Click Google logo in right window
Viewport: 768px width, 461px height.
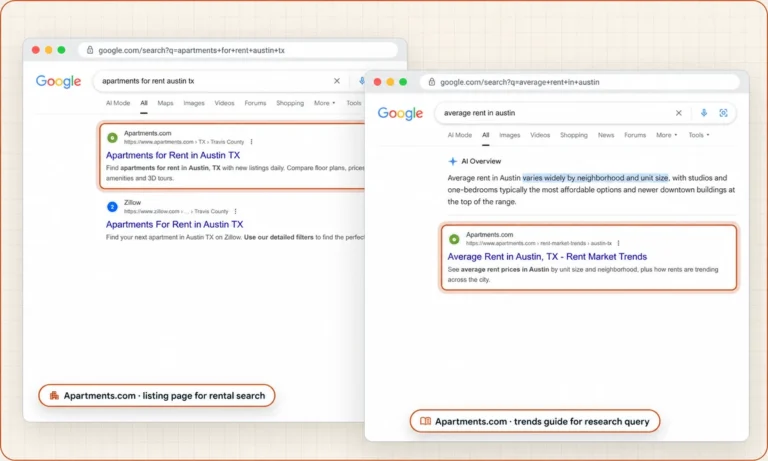pos(400,113)
